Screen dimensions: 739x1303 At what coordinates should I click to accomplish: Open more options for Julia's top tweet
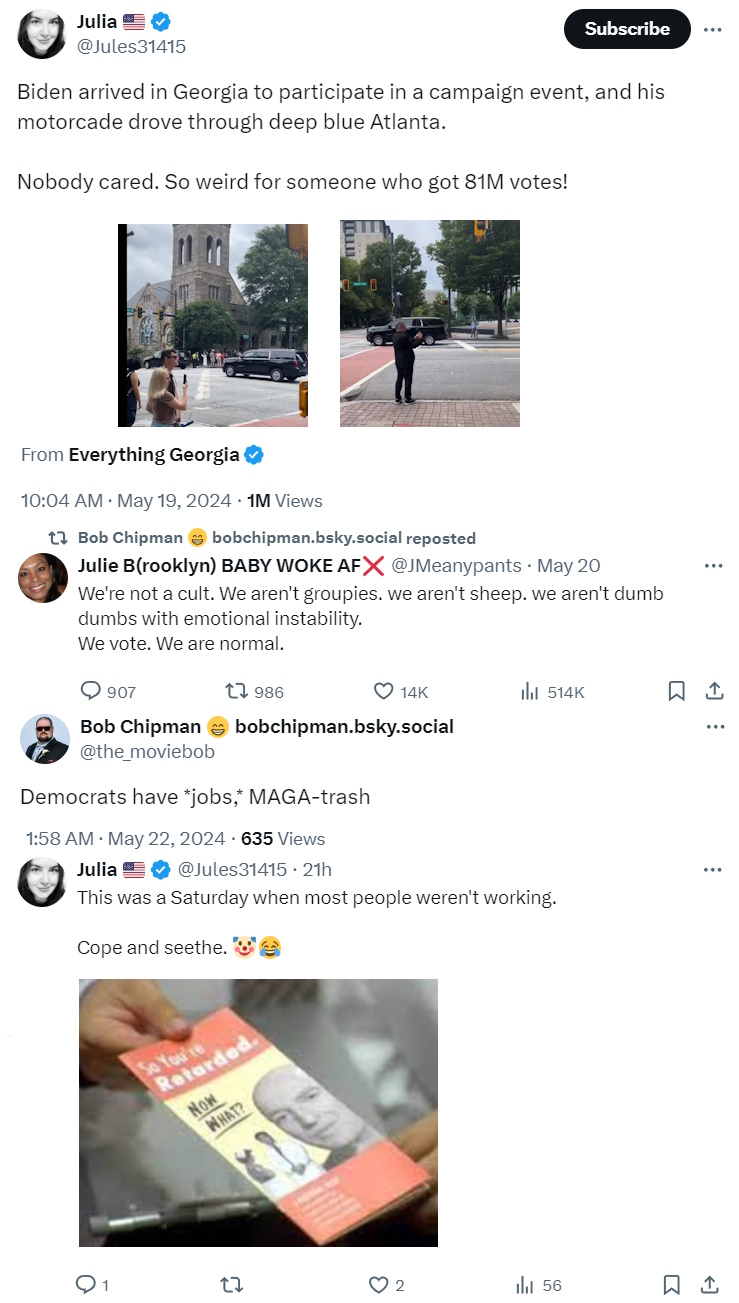click(712, 29)
